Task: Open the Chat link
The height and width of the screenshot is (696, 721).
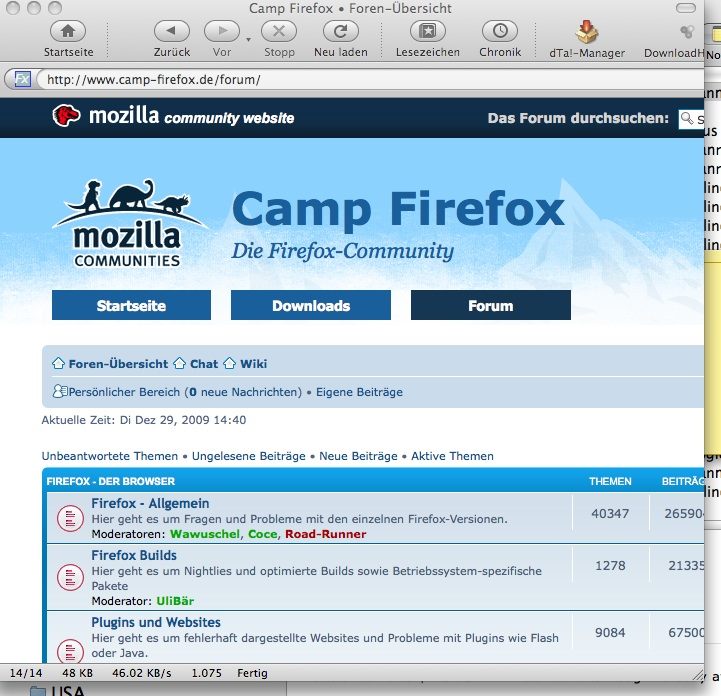Action: point(204,364)
